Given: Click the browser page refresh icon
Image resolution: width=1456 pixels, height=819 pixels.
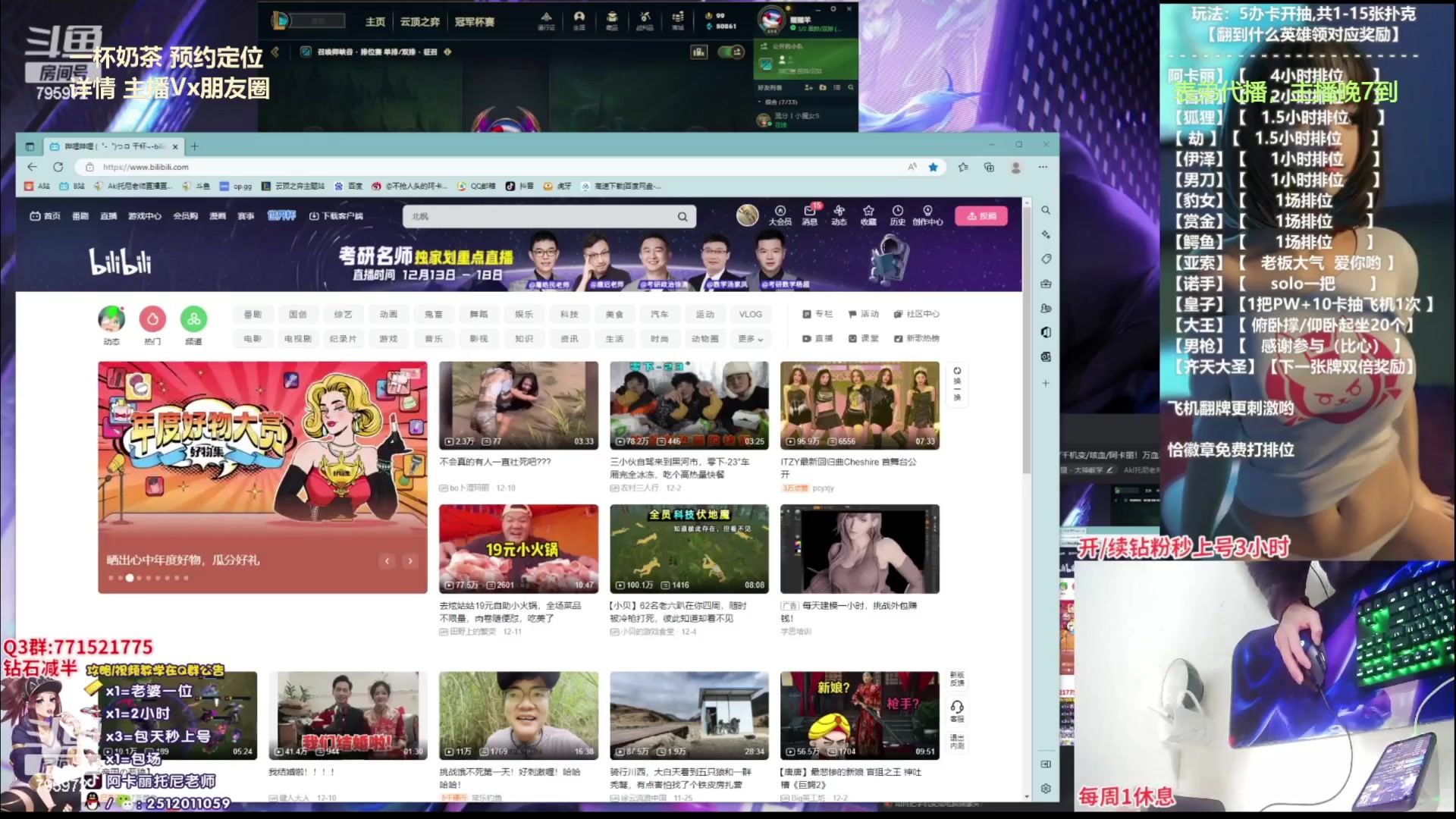Looking at the screenshot, I should [58, 167].
